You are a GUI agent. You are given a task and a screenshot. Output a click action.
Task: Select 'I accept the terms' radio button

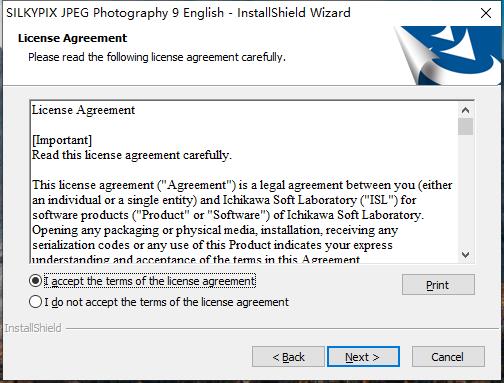click(x=35, y=281)
